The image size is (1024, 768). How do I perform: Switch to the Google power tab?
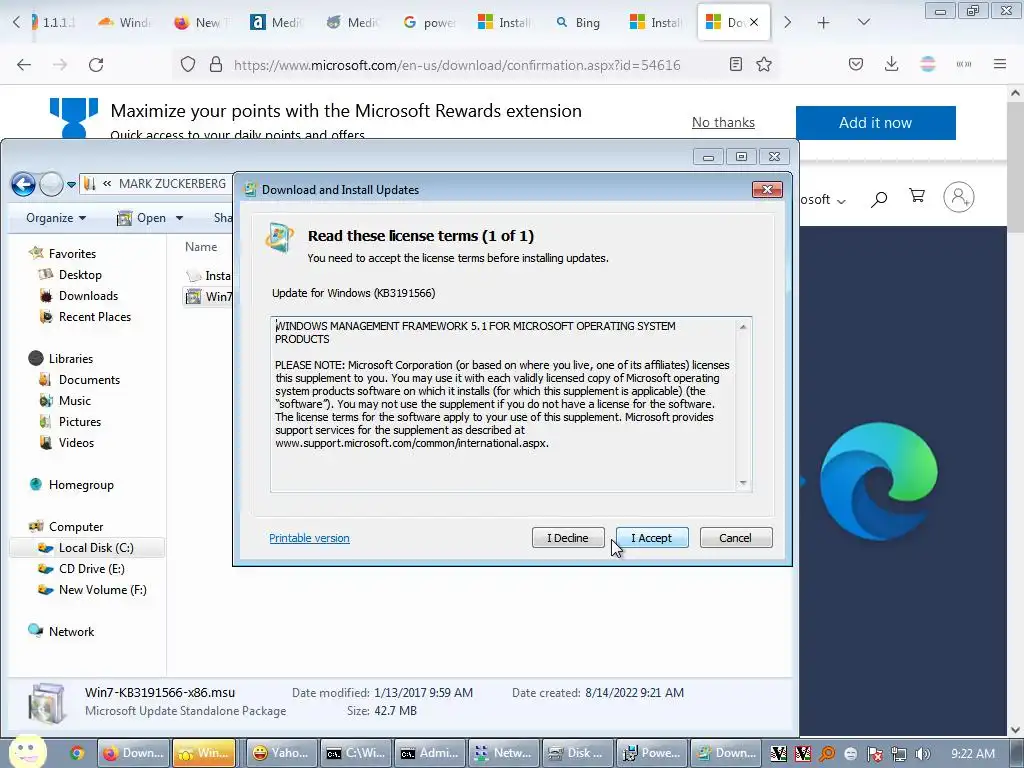click(429, 23)
